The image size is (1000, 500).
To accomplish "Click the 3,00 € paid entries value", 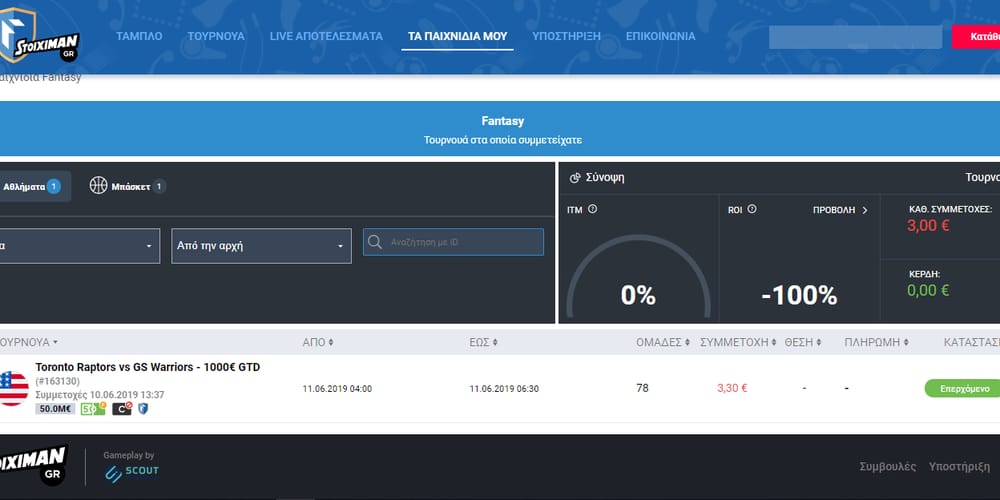I will [928, 225].
